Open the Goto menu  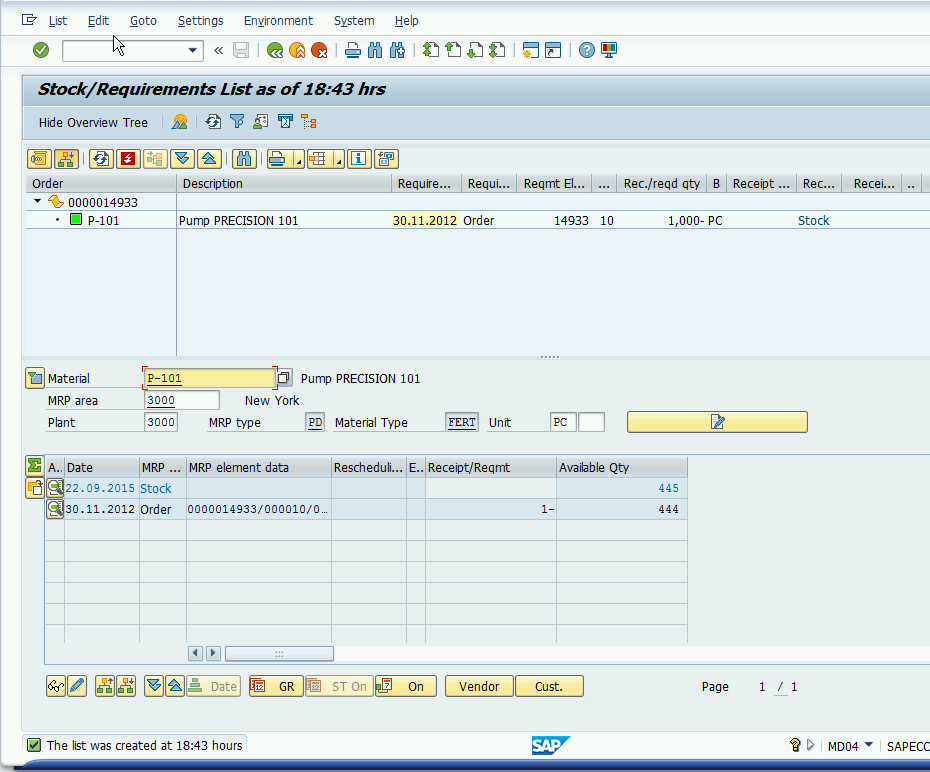143,20
